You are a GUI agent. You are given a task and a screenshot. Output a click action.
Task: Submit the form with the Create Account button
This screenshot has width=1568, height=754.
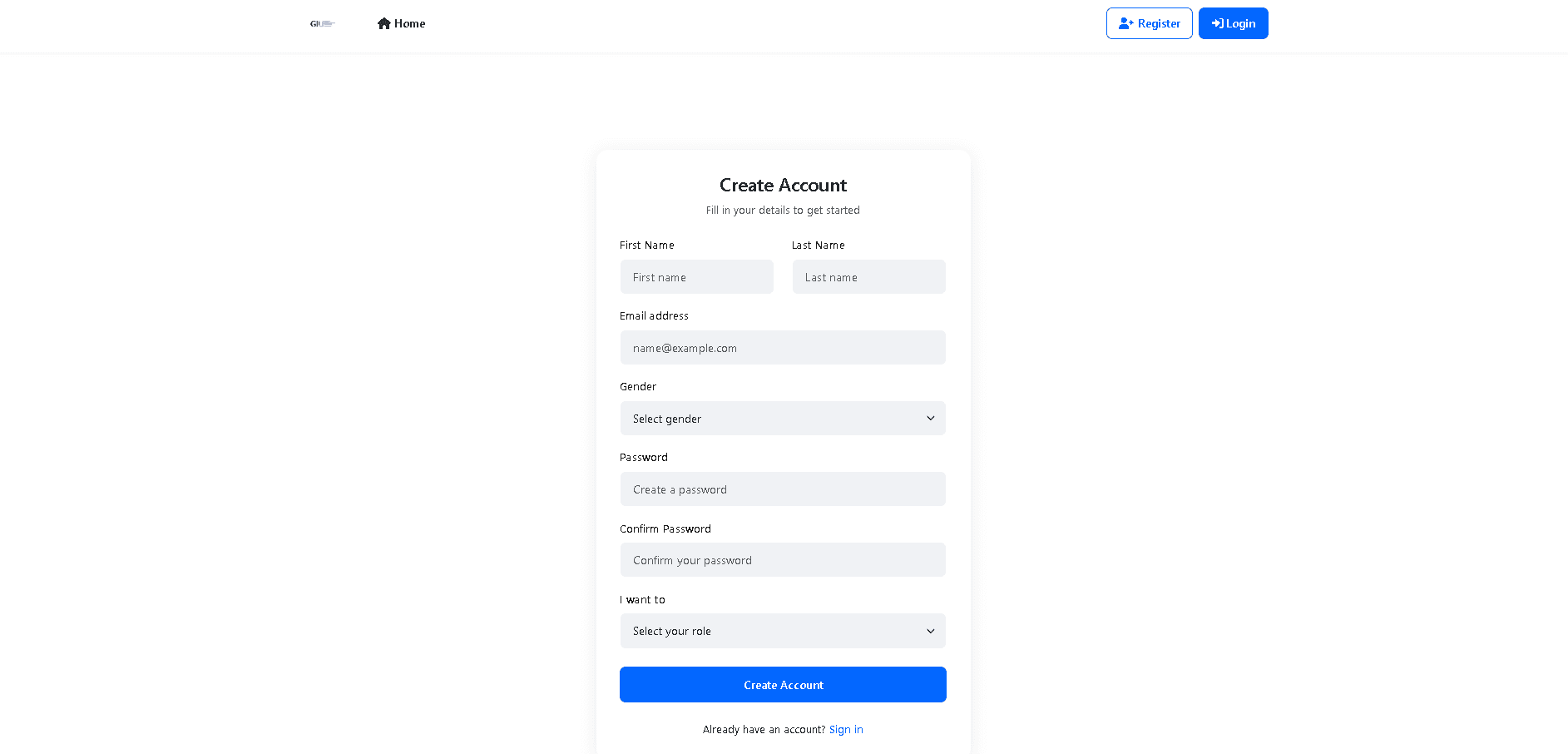pyautogui.click(x=783, y=685)
